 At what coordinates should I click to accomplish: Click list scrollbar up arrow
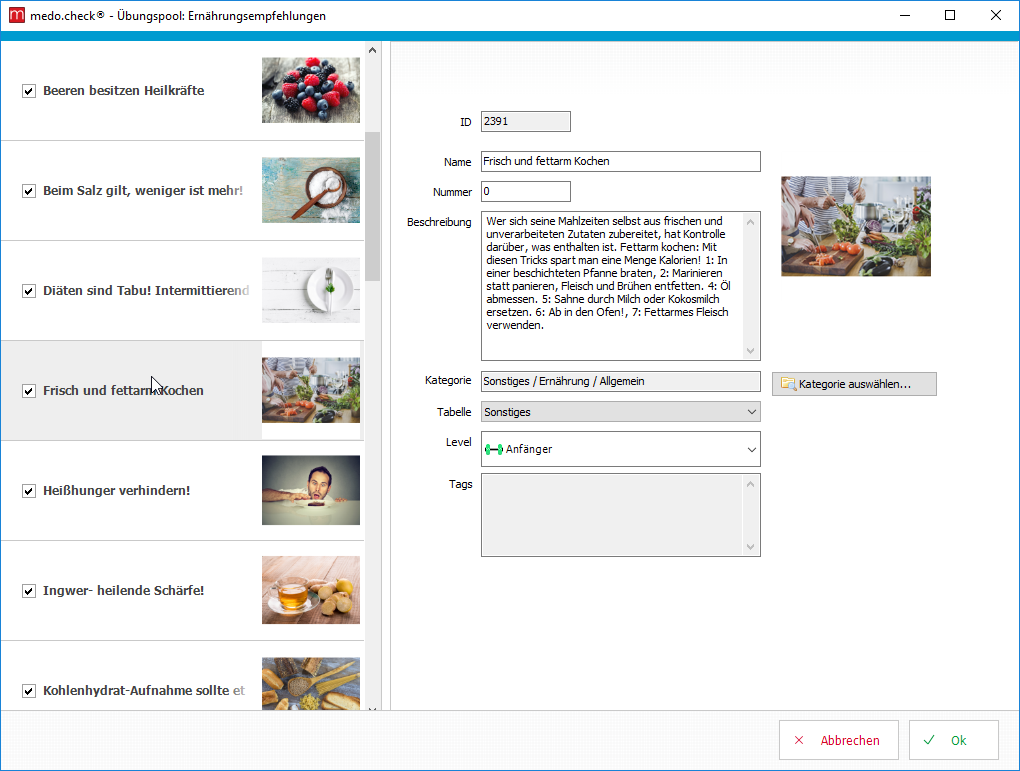[372, 50]
